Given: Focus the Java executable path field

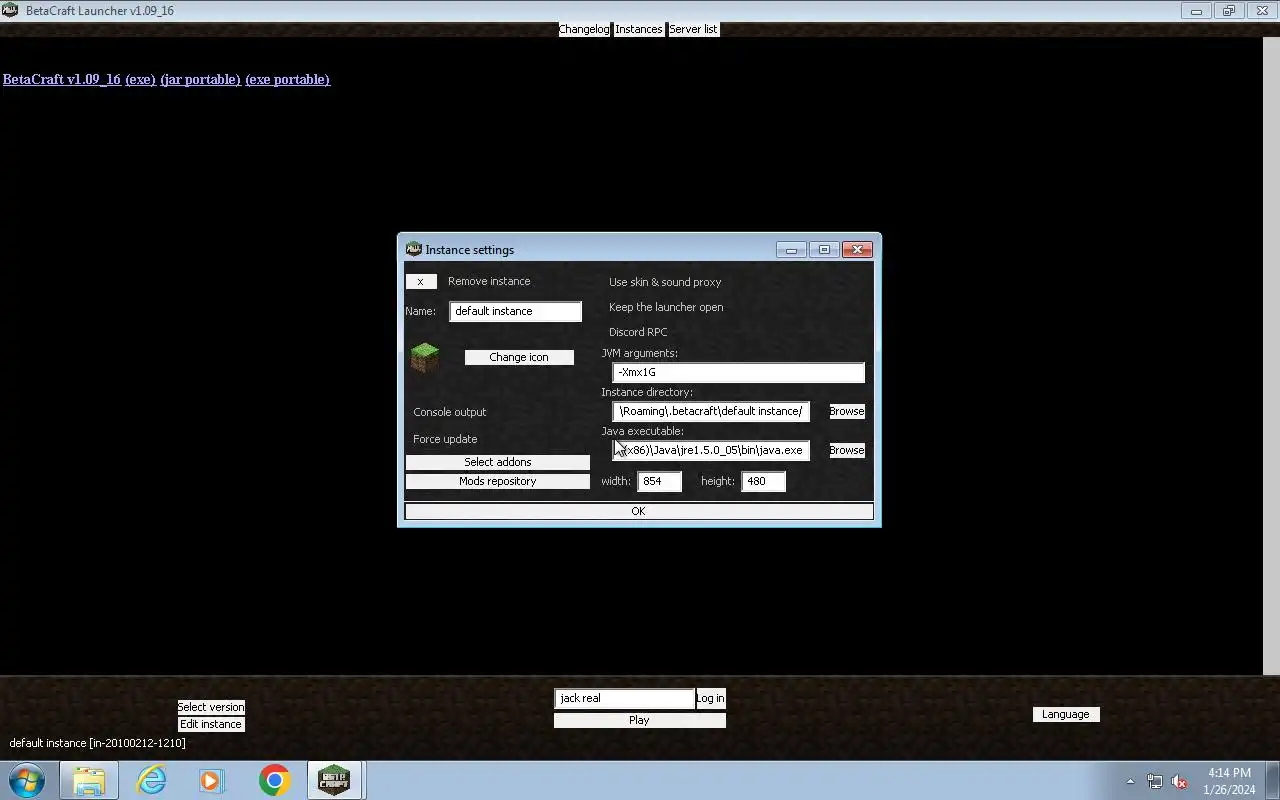Looking at the screenshot, I should pyautogui.click(x=711, y=450).
